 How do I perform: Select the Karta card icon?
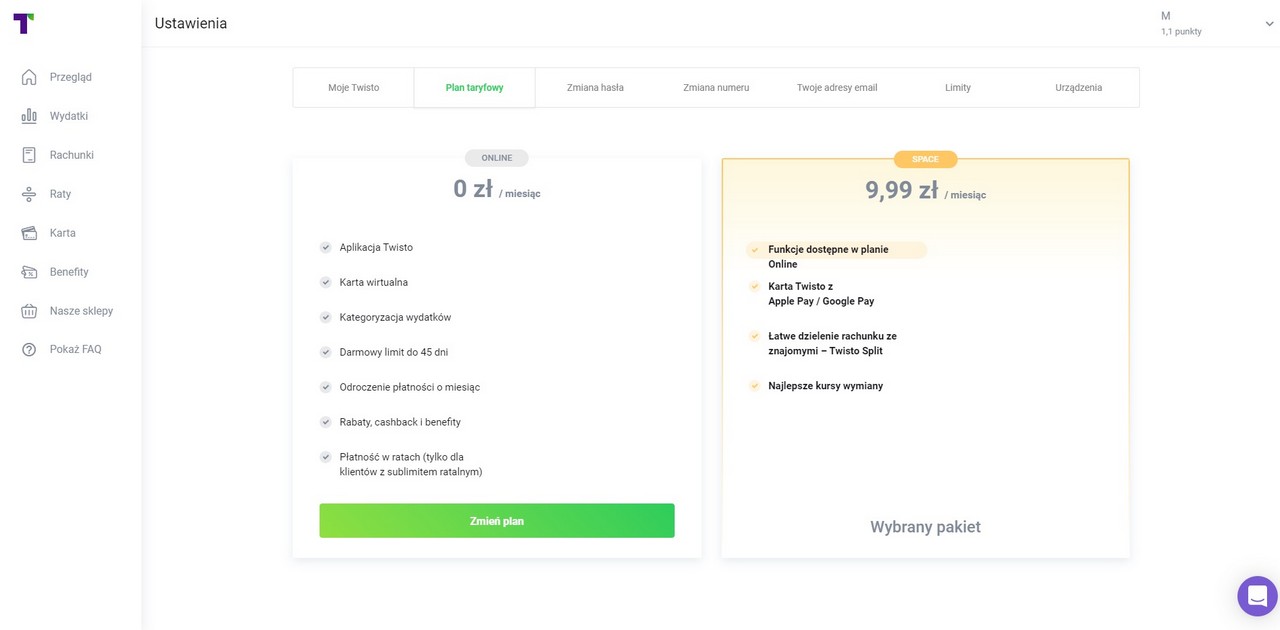(x=29, y=233)
